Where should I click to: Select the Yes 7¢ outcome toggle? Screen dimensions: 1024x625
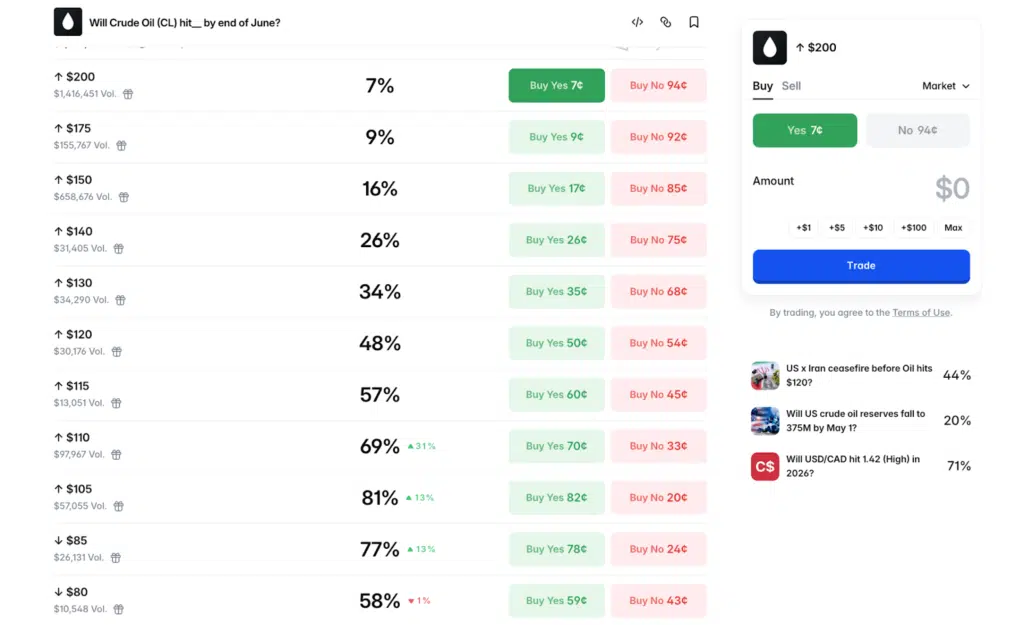[x=804, y=130]
